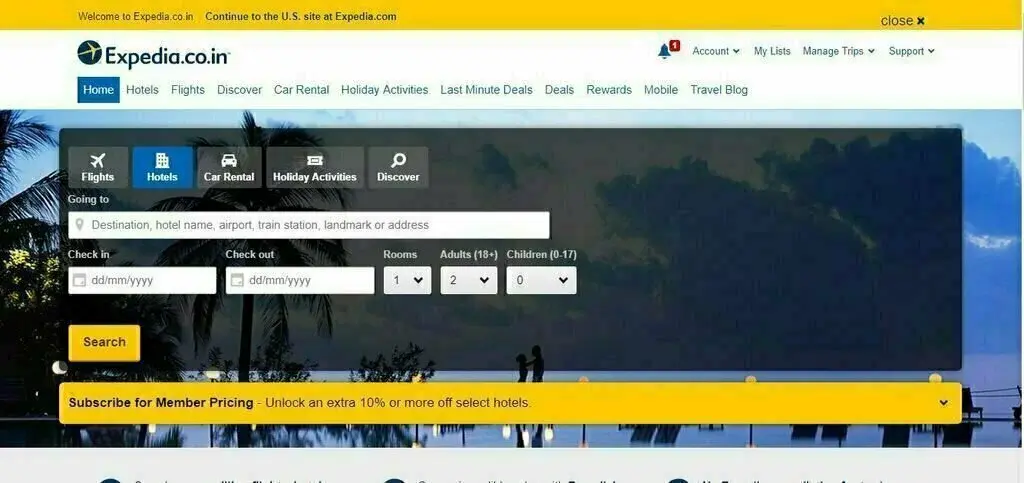Go to Home in navigation bar

99,89
